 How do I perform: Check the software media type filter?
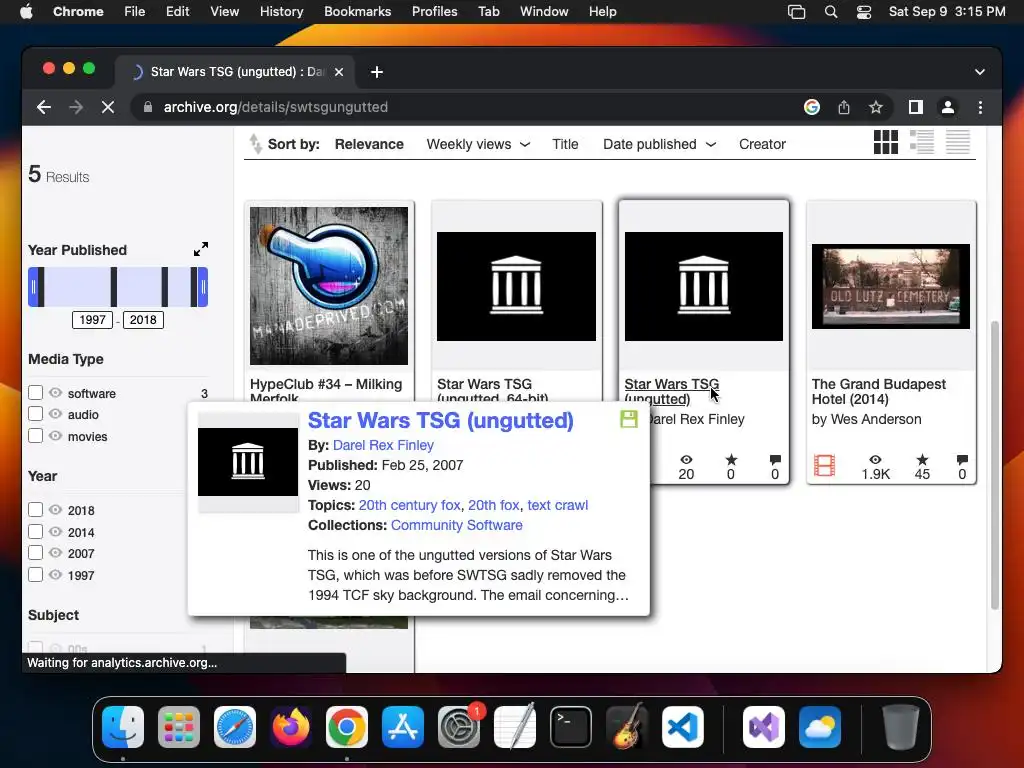[x=35, y=392]
